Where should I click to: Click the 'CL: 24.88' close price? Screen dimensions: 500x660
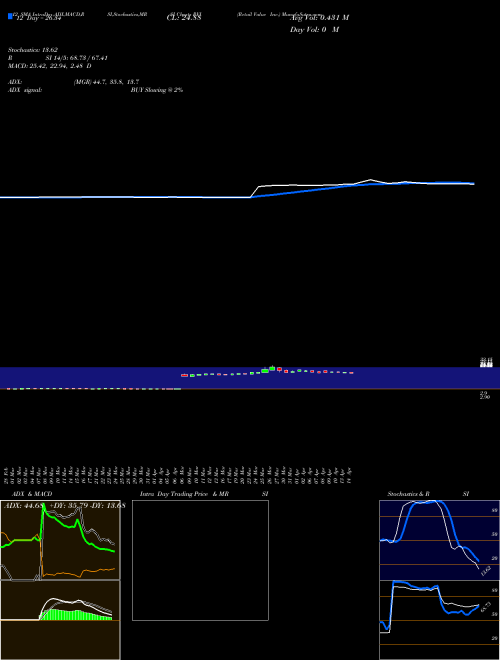(x=184, y=18)
